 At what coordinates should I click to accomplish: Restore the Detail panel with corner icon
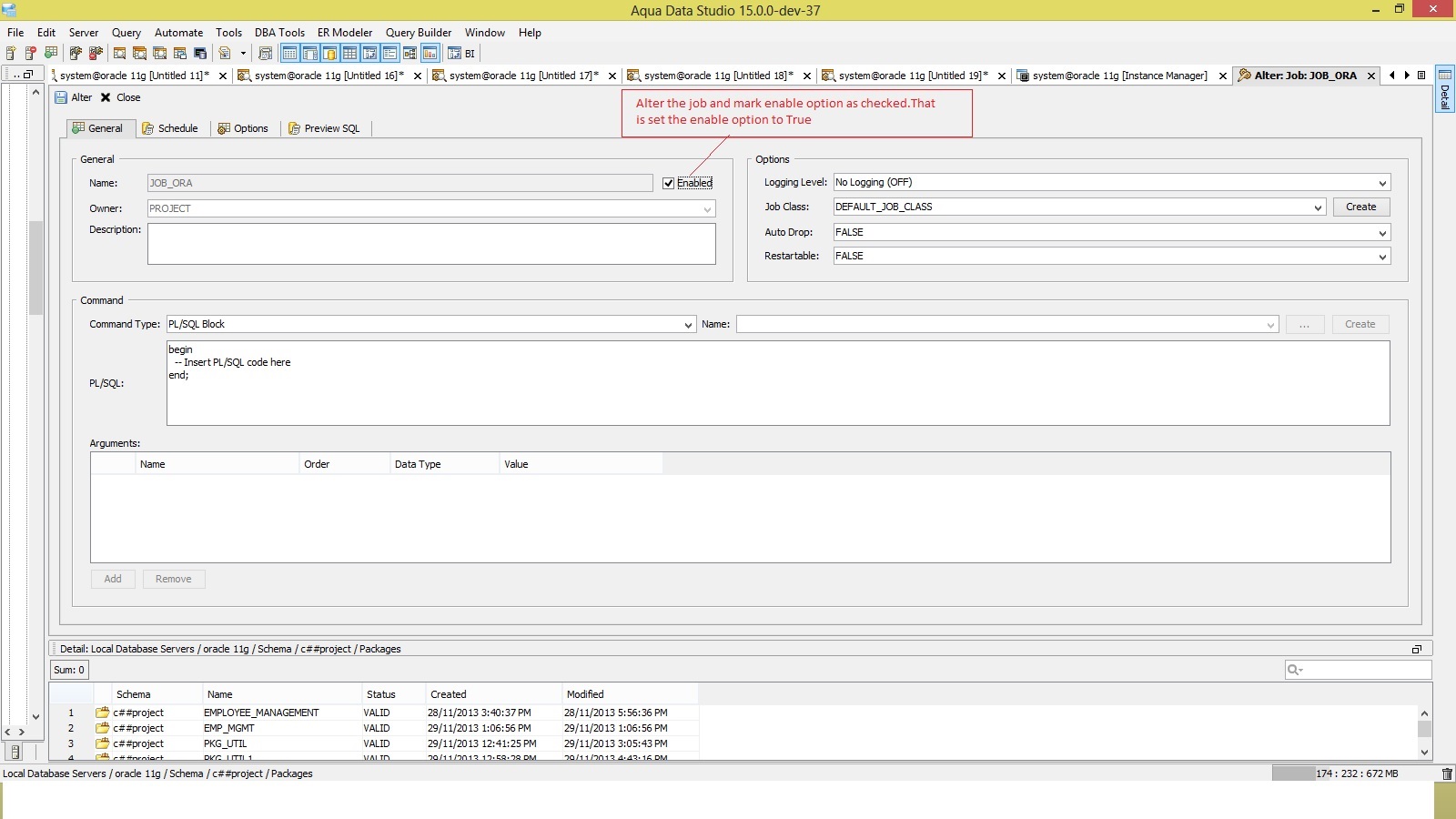coord(1417,649)
